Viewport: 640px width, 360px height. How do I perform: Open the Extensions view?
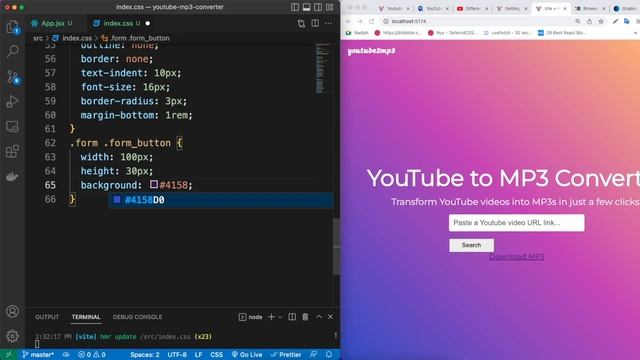tap(13, 151)
